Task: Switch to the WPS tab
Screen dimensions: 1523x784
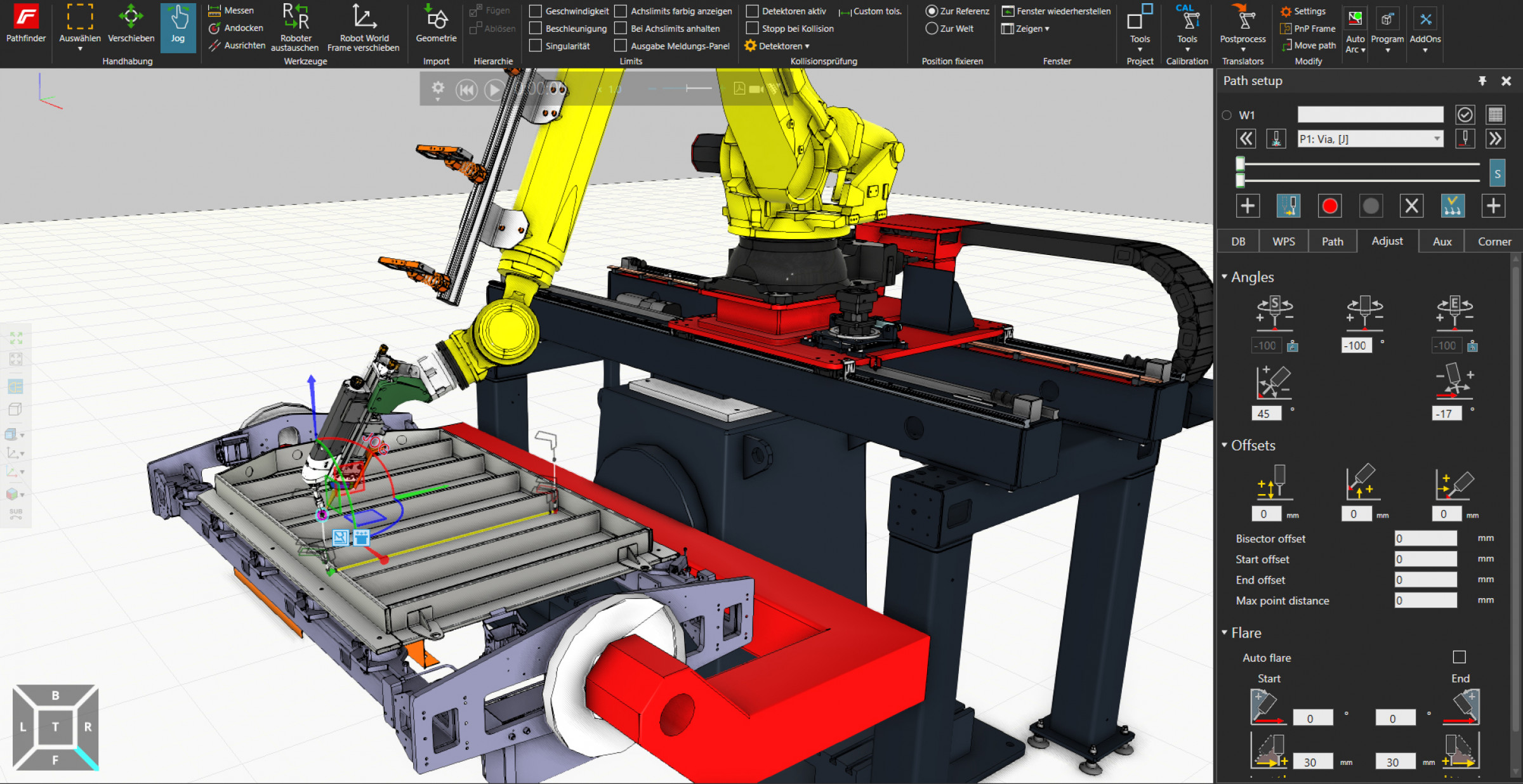Action: tap(1283, 242)
